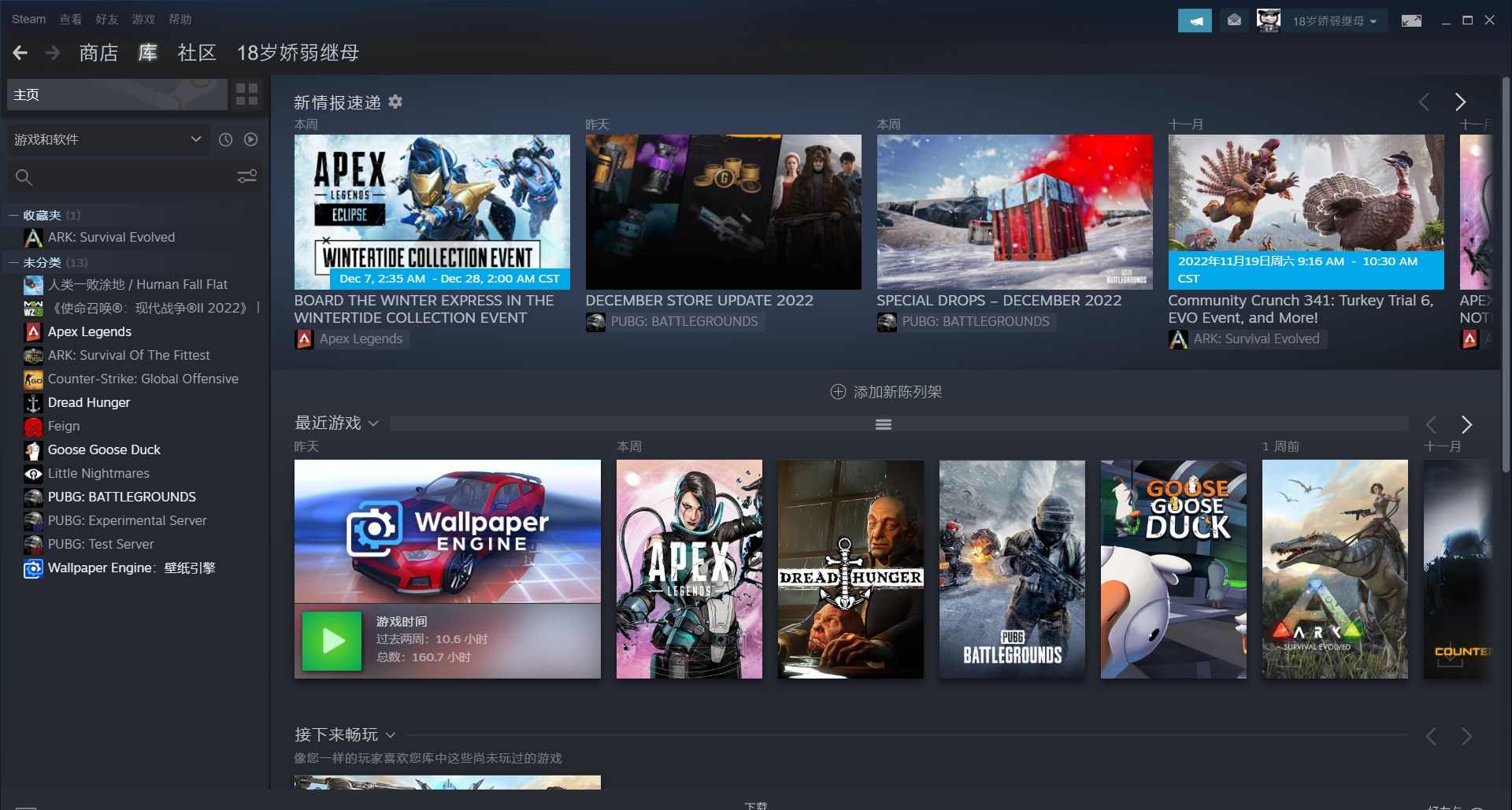1512x810 pixels.
Task: Select Dread Hunger in library list
Action: pyautogui.click(x=89, y=402)
